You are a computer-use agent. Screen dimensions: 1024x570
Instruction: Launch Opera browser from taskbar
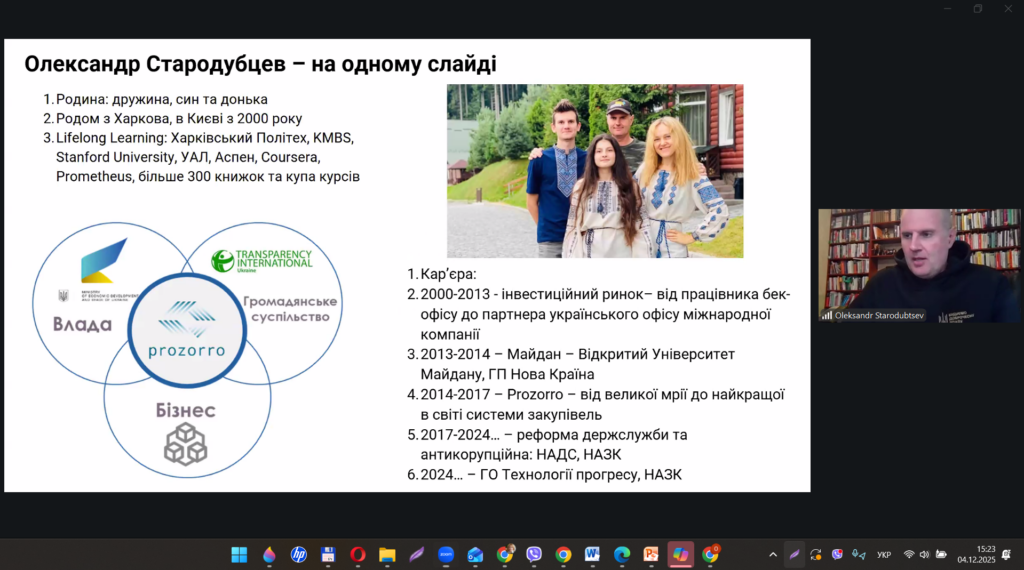pyautogui.click(x=357, y=554)
